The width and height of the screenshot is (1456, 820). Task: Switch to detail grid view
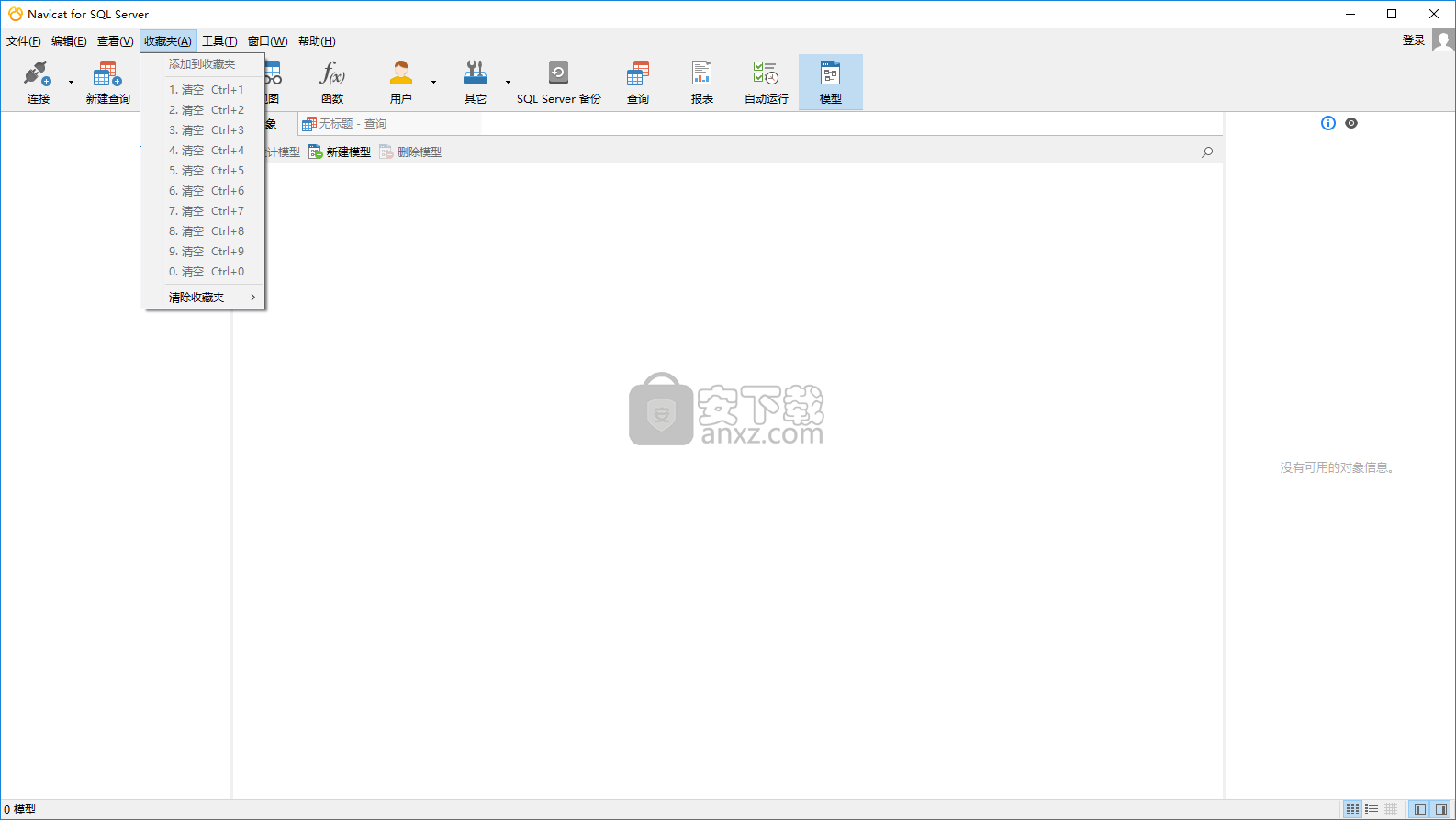[1392, 810]
